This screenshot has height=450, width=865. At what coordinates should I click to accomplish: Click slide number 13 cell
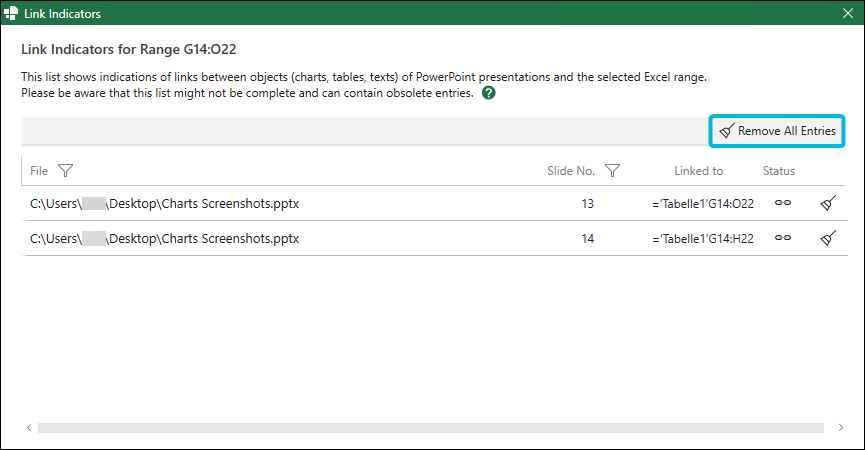(588, 203)
